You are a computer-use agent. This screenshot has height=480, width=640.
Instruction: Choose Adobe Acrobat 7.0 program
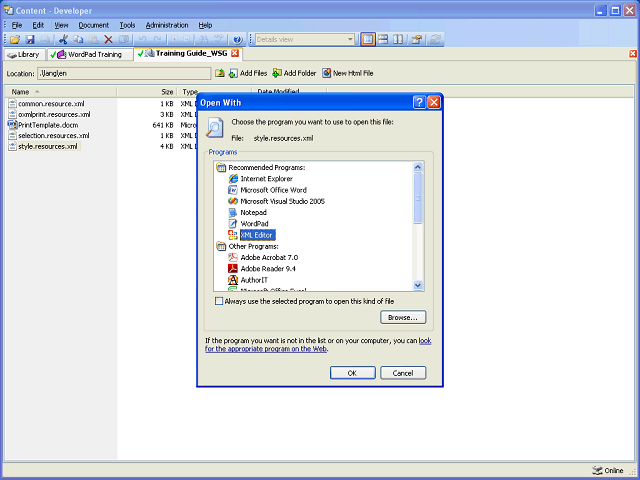coord(269,258)
